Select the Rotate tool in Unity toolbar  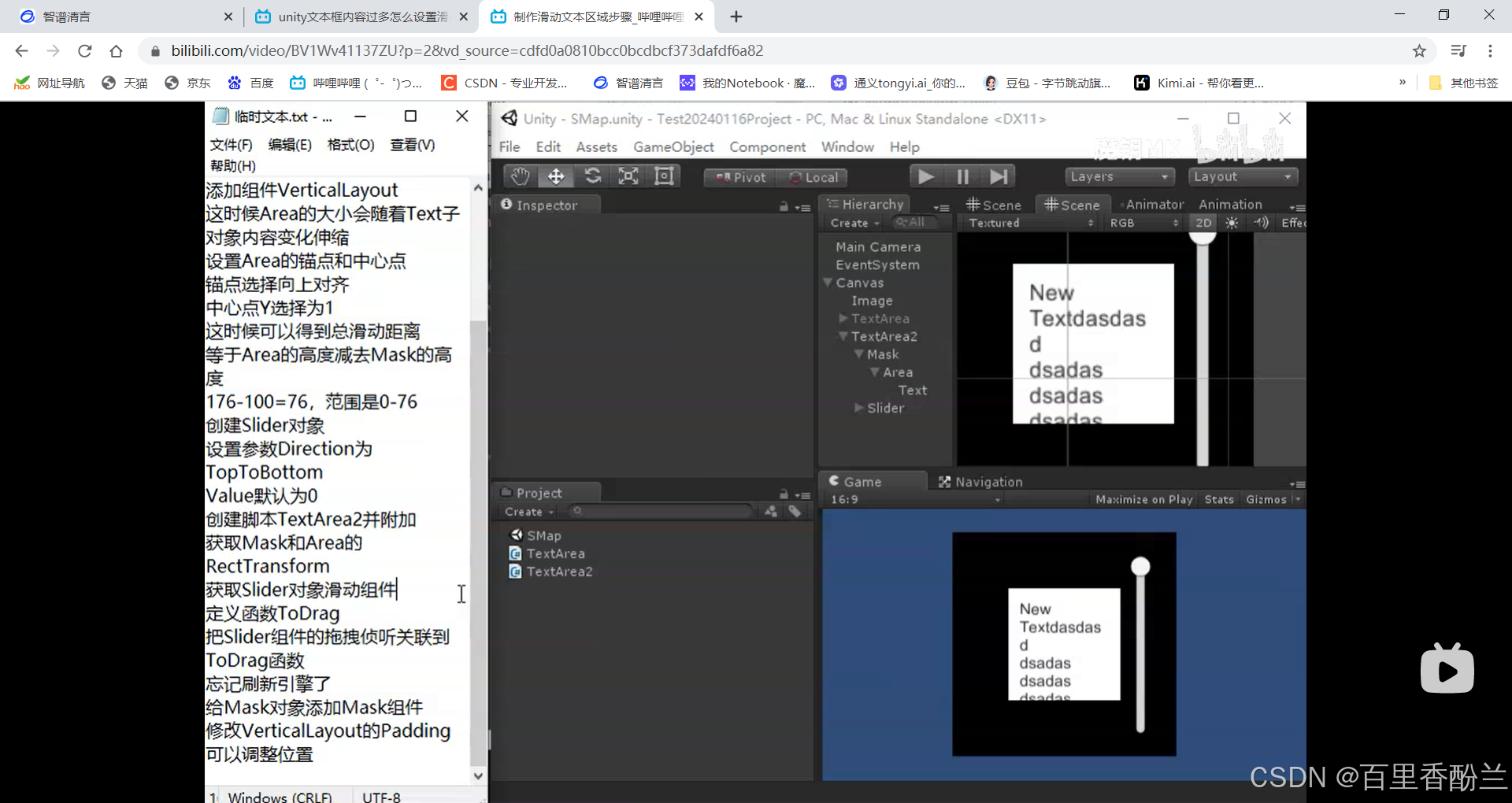592,176
